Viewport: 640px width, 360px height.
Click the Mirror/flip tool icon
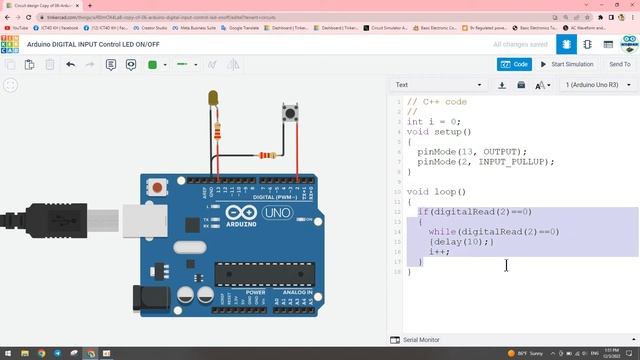[233, 64]
